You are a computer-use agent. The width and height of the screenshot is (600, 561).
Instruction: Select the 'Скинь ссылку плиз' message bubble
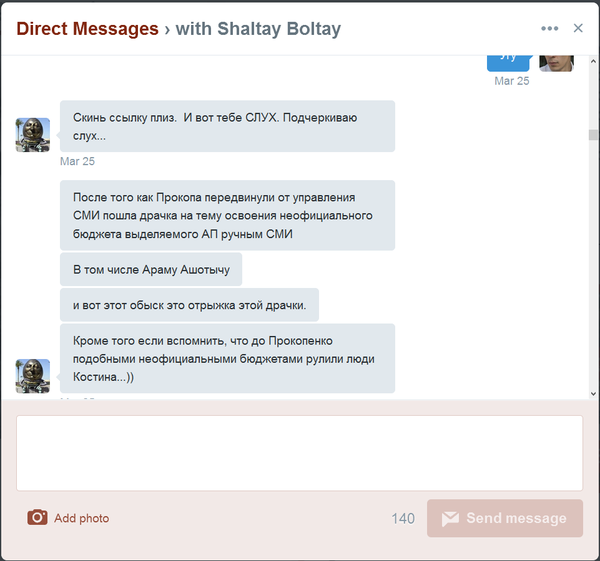pos(227,126)
